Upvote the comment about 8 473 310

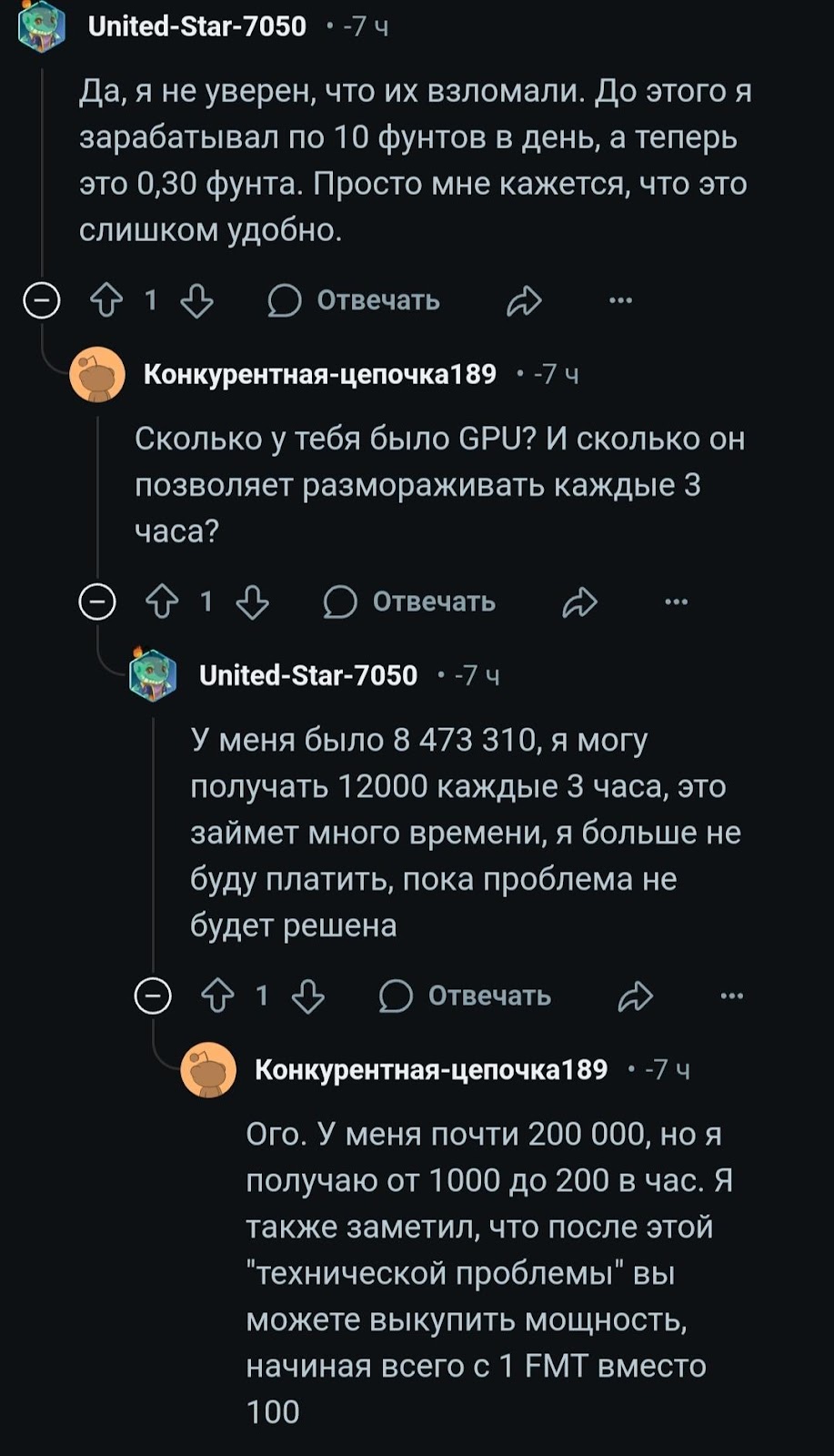tap(217, 996)
